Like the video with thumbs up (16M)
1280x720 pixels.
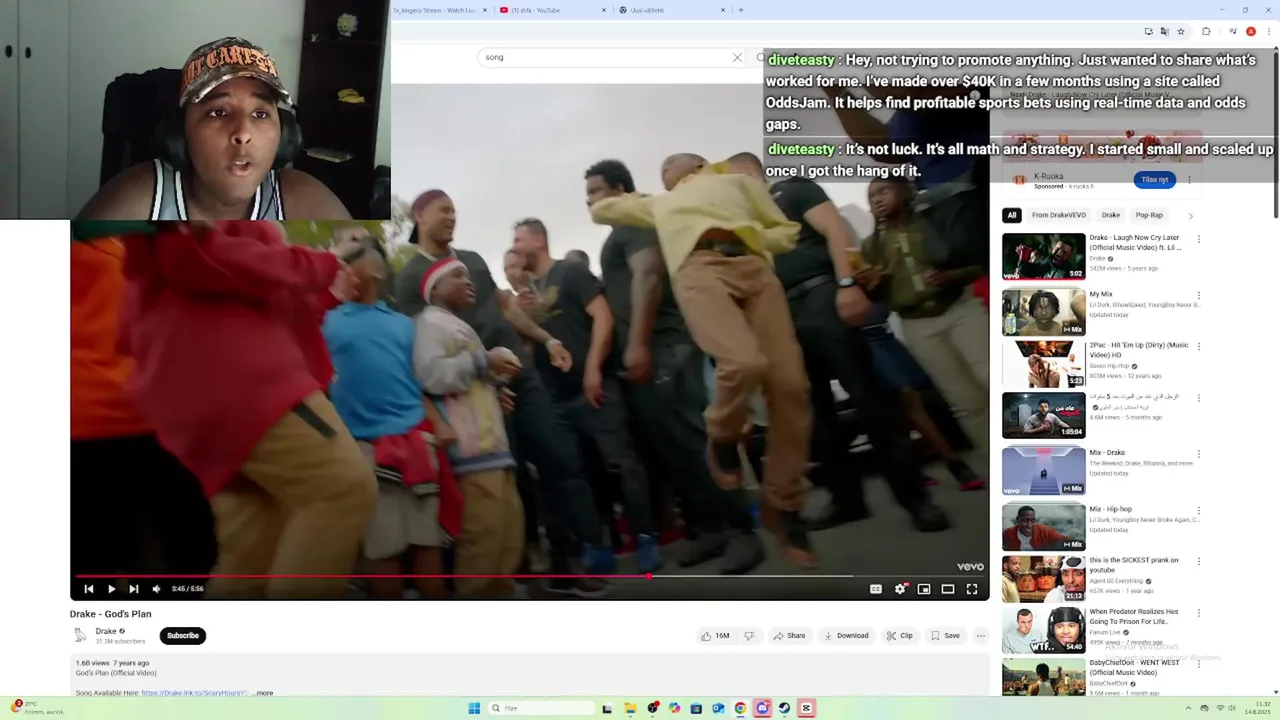pos(716,635)
